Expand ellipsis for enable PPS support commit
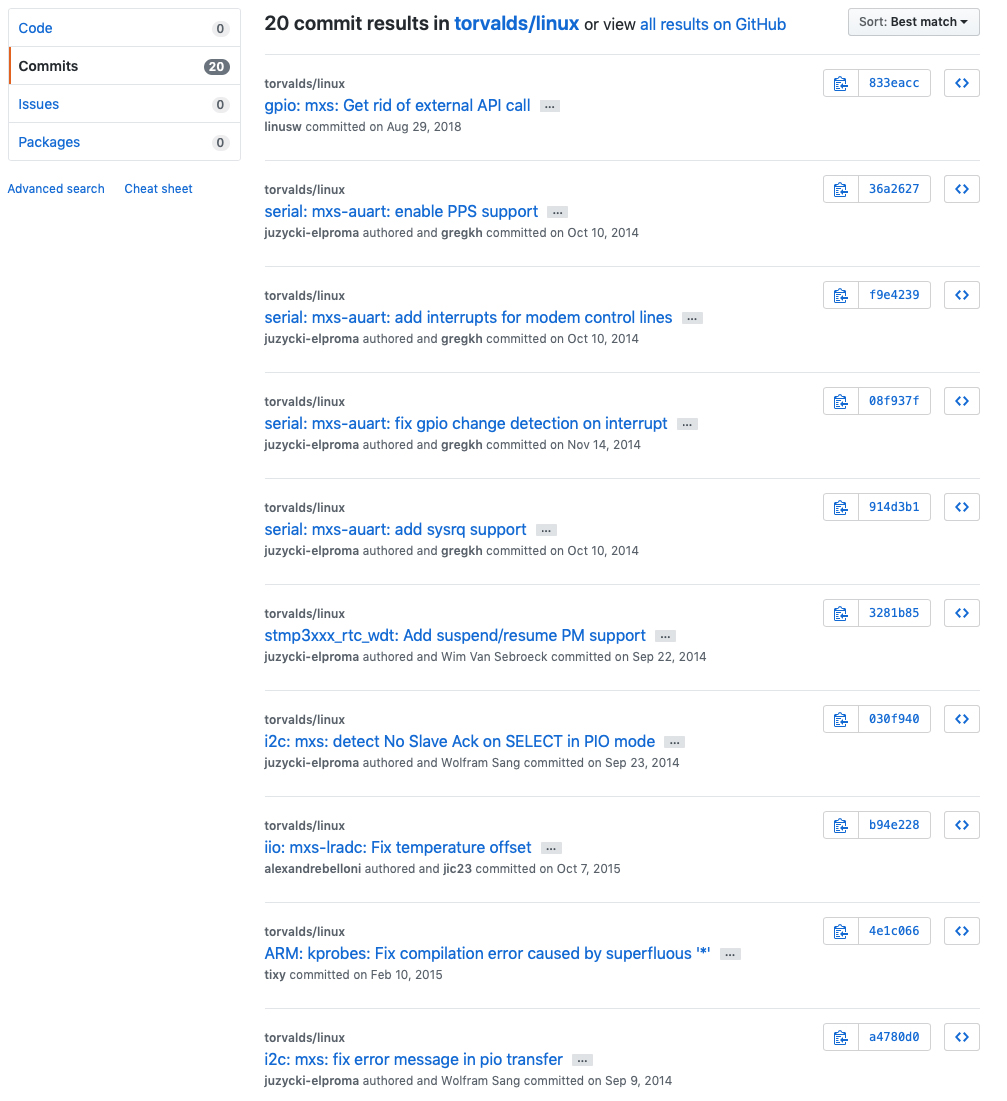1007x1101 pixels. 557,212
